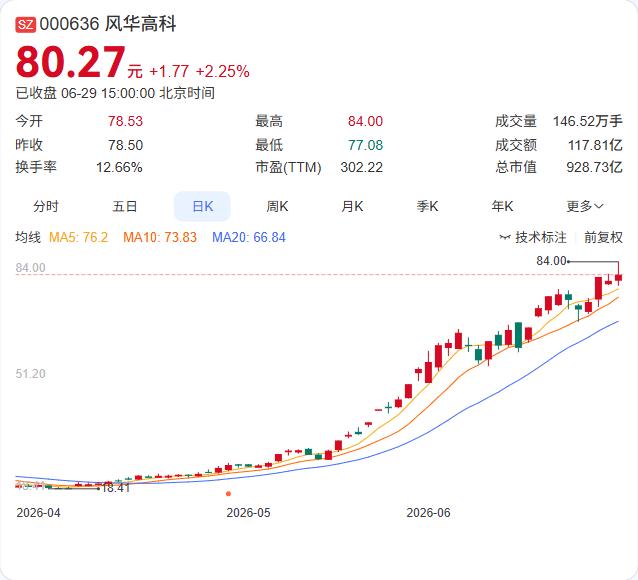Click the change amount +1.77
This screenshot has width=638, height=580.
click(x=169, y=72)
